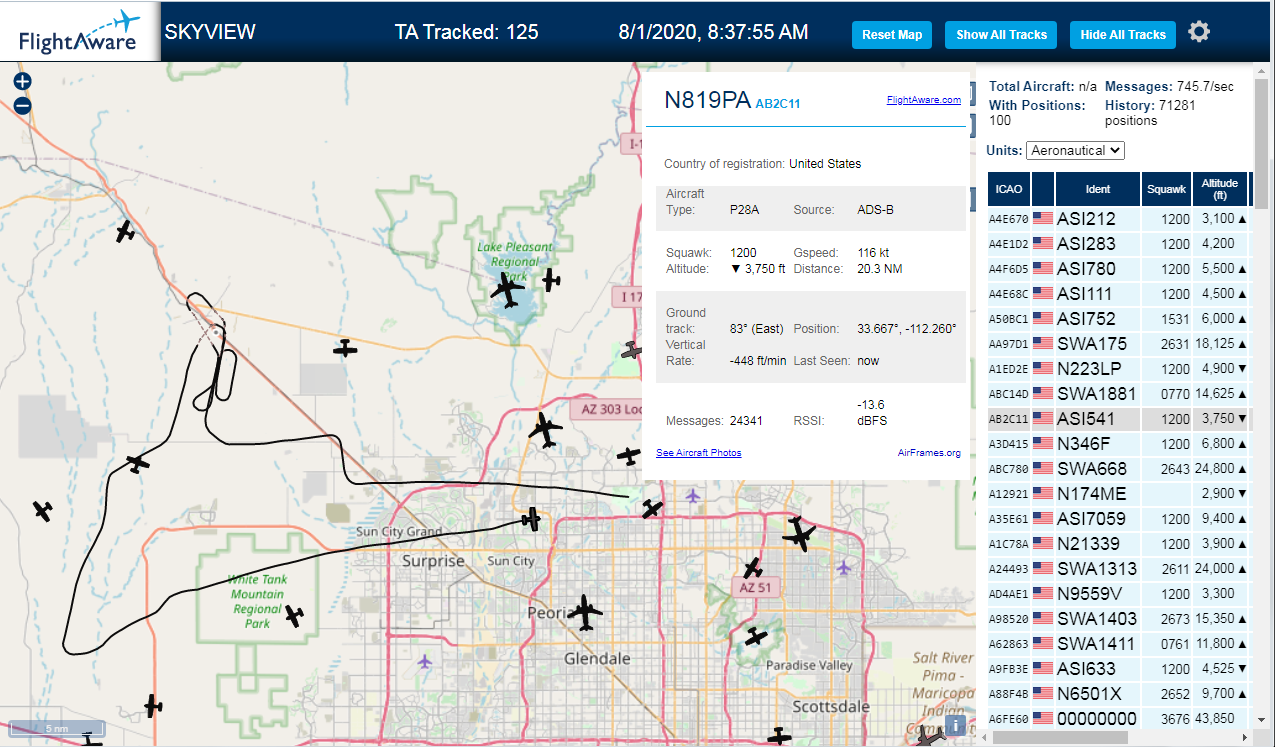Click the FlightAware logo
The image size is (1275, 747).
80,32
